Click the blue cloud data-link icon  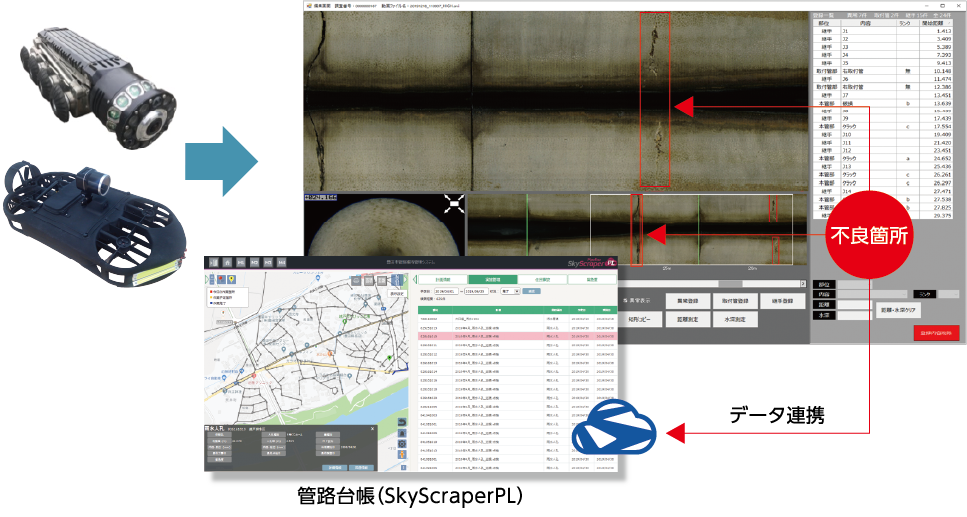tap(613, 432)
